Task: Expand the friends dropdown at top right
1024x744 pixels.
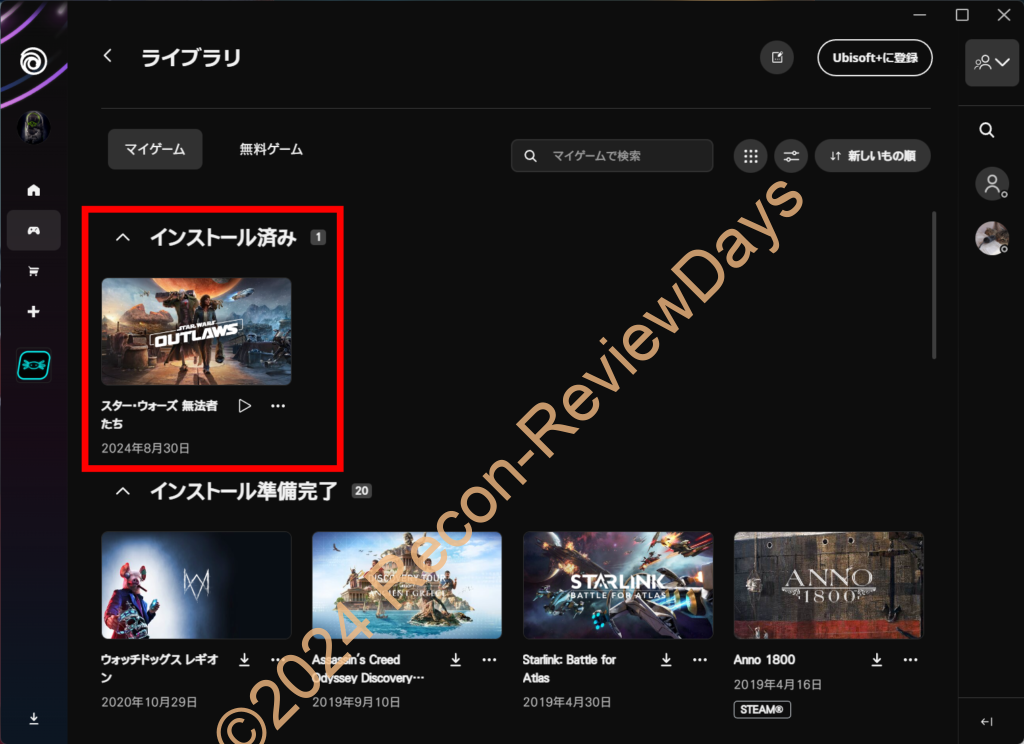Action: tap(990, 62)
